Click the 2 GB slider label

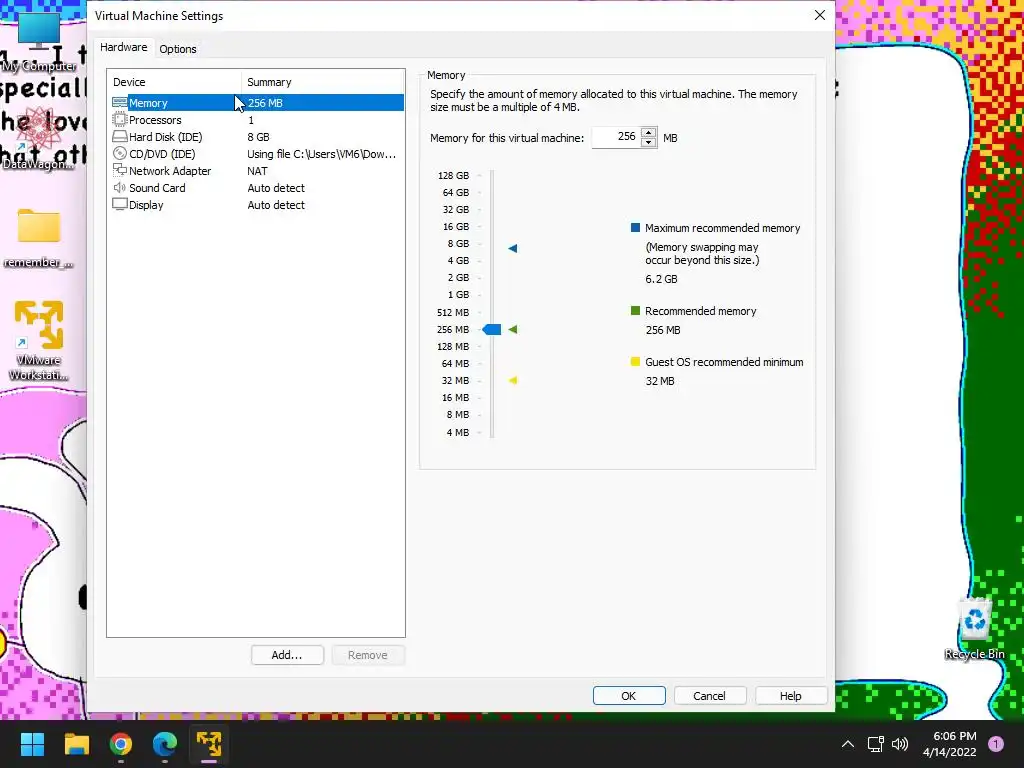pyautogui.click(x=458, y=277)
